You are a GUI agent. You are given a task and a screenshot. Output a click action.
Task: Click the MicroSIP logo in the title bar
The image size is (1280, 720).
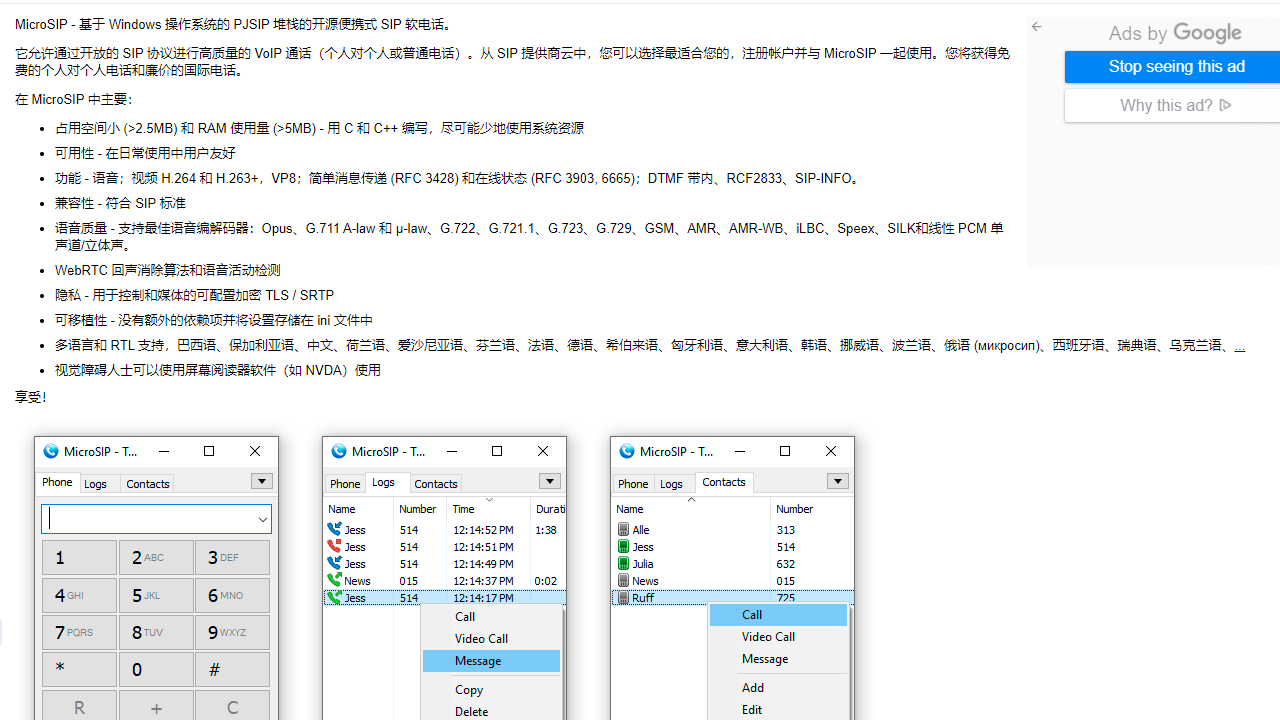click(51, 451)
